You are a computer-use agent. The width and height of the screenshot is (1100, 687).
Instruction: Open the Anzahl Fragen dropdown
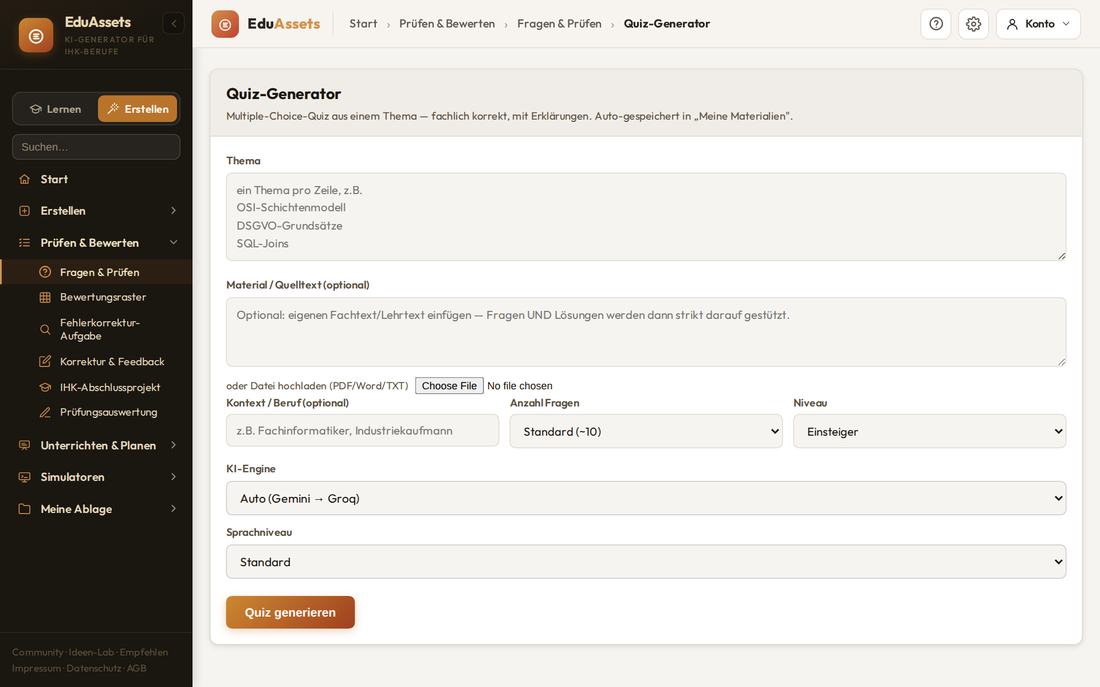click(x=645, y=432)
